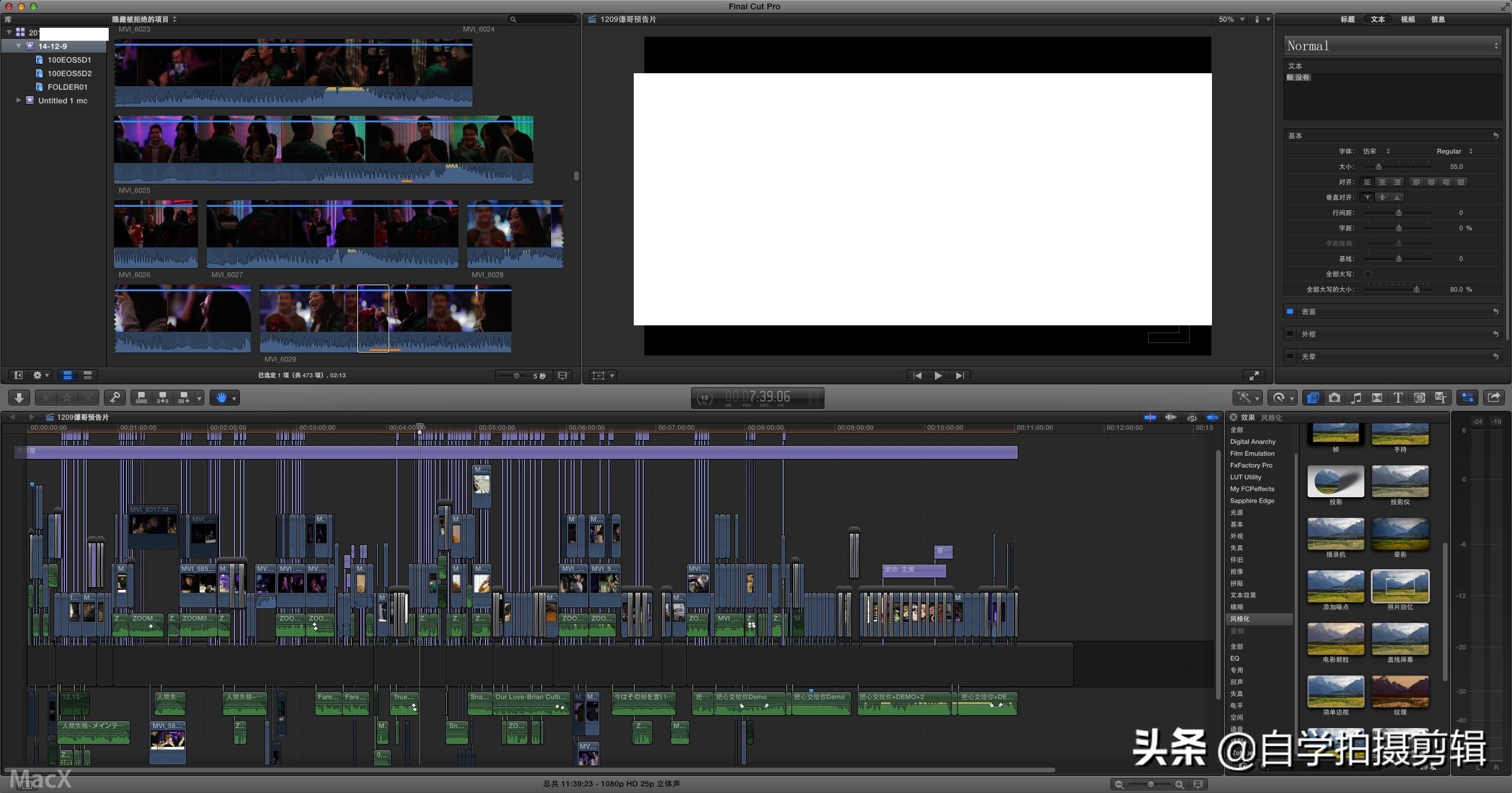
Task: Enable the 光晕 glow checkbox
Action: (1290, 357)
